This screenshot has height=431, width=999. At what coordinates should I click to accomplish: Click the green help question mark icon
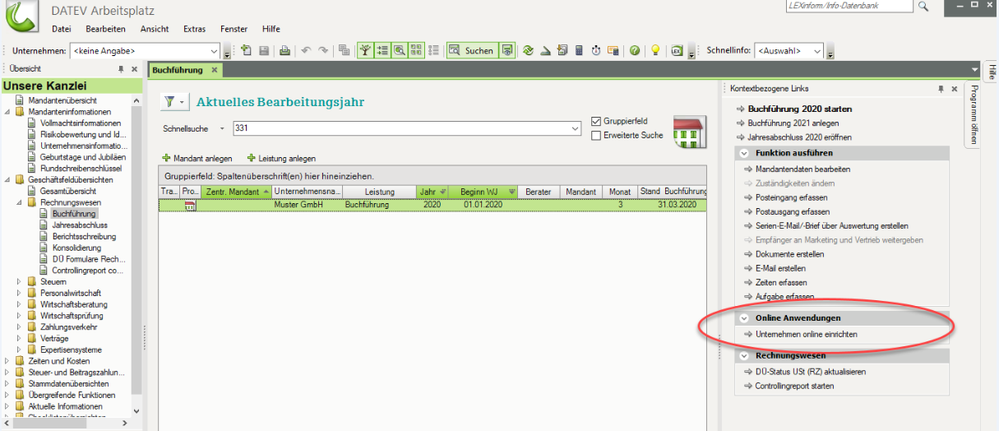coord(635,51)
